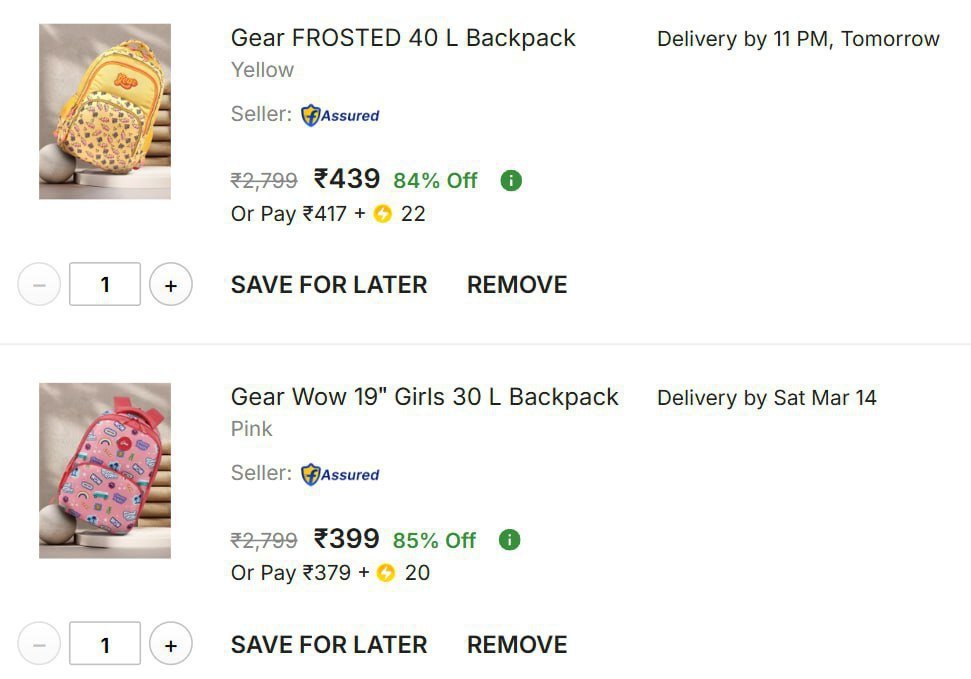This screenshot has width=971, height=679.
Task: Click the pink backpack product thumbnail
Action: point(105,470)
